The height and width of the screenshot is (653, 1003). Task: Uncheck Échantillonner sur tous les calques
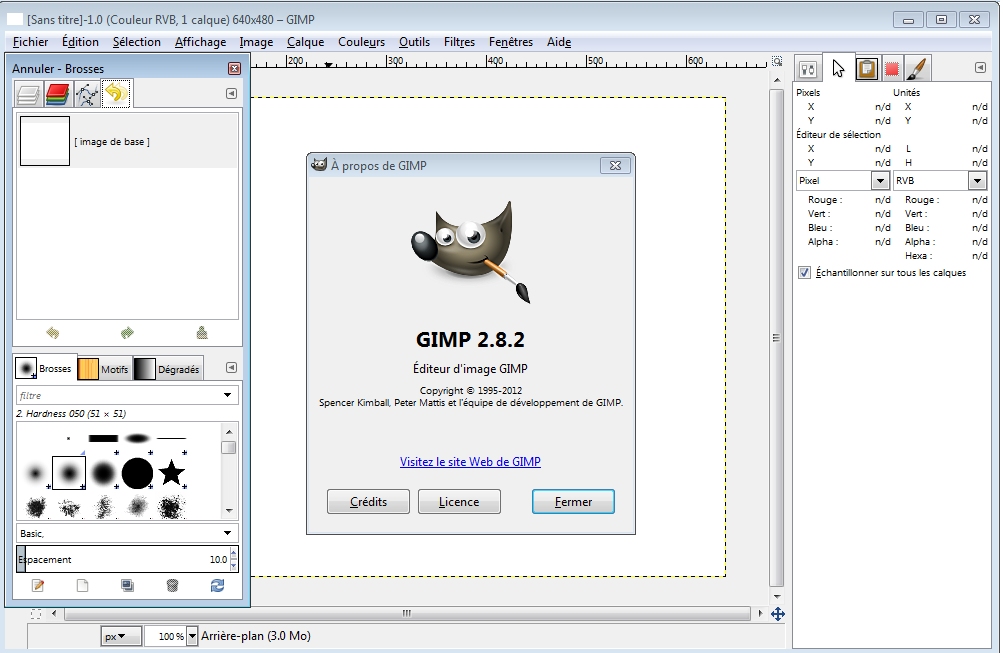click(804, 272)
